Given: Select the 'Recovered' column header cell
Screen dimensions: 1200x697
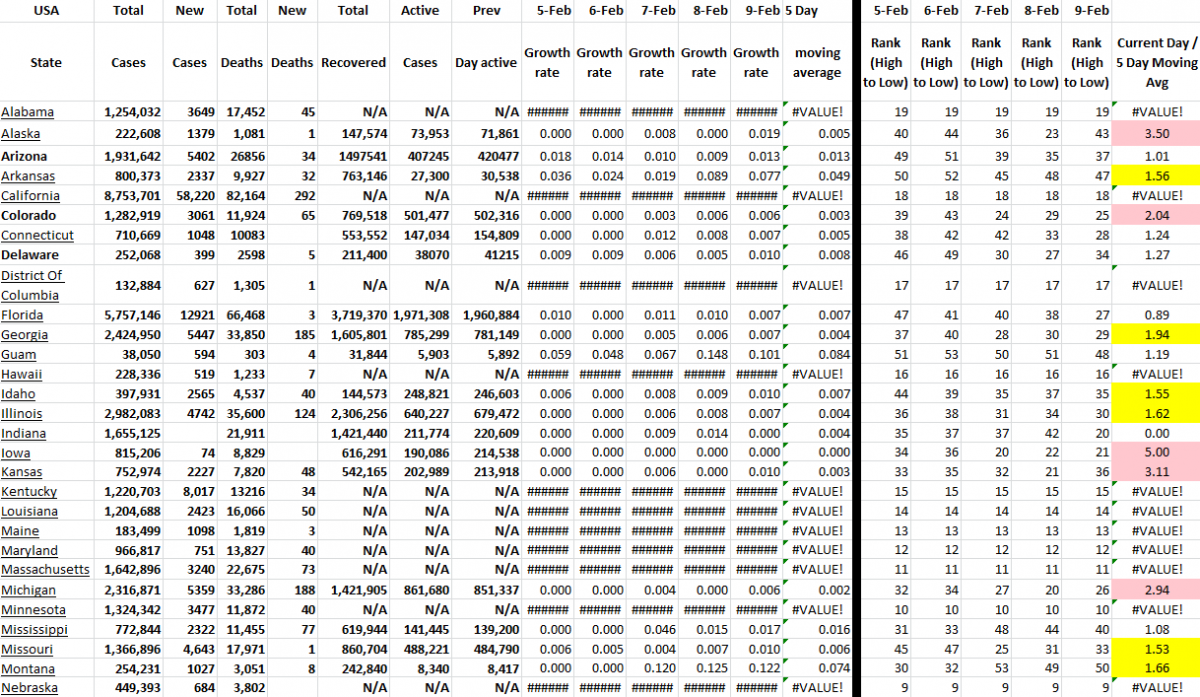Looking at the screenshot, I should coord(353,62).
